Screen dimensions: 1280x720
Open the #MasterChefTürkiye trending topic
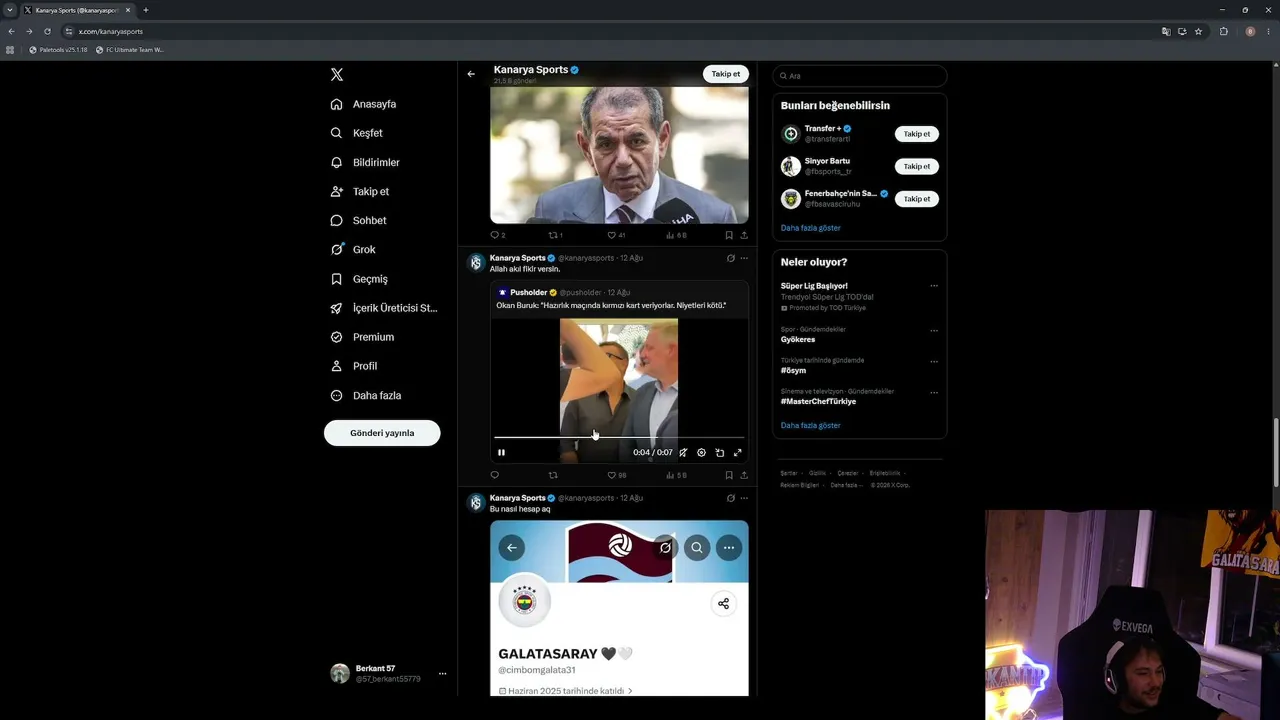pos(819,402)
